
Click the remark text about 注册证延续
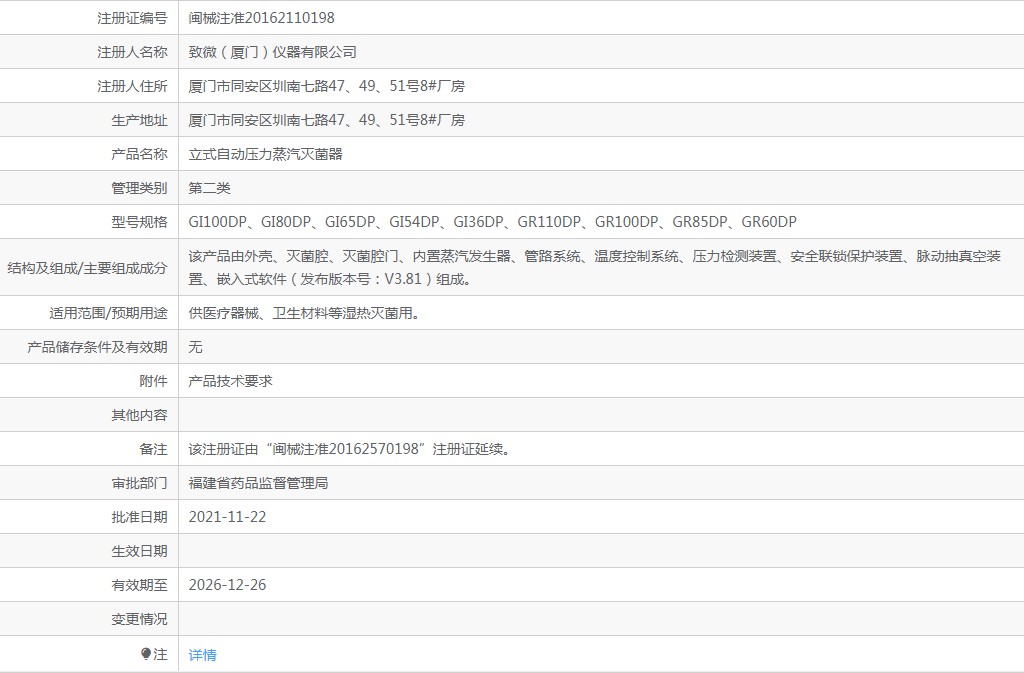pos(350,449)
